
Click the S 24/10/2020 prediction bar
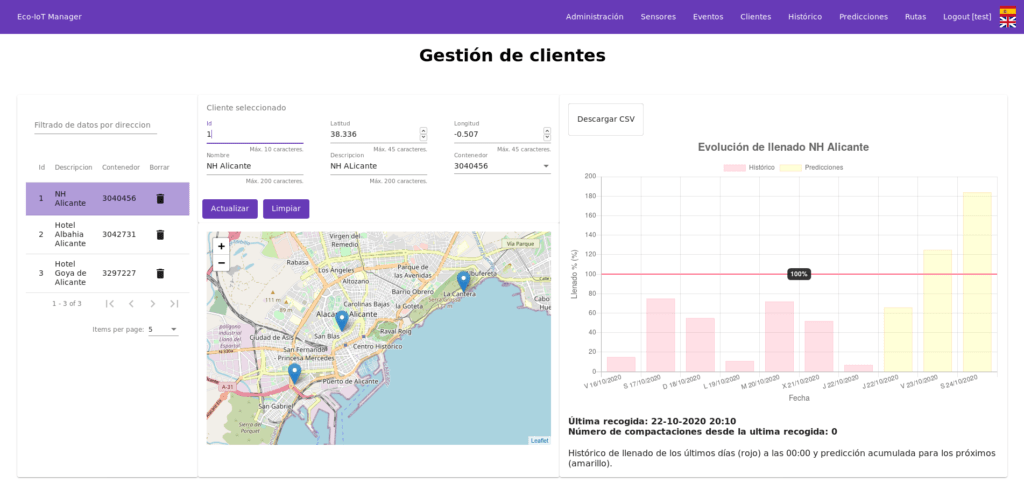click(977, 282)
